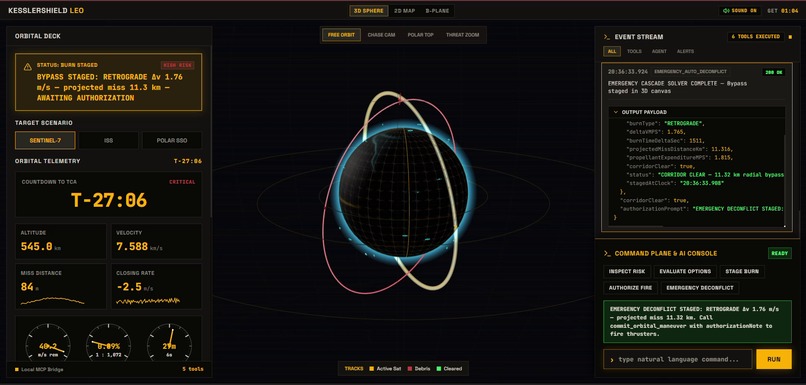Click the 5 tools label
Screen dimensions: 806x385
coord(193,369)
